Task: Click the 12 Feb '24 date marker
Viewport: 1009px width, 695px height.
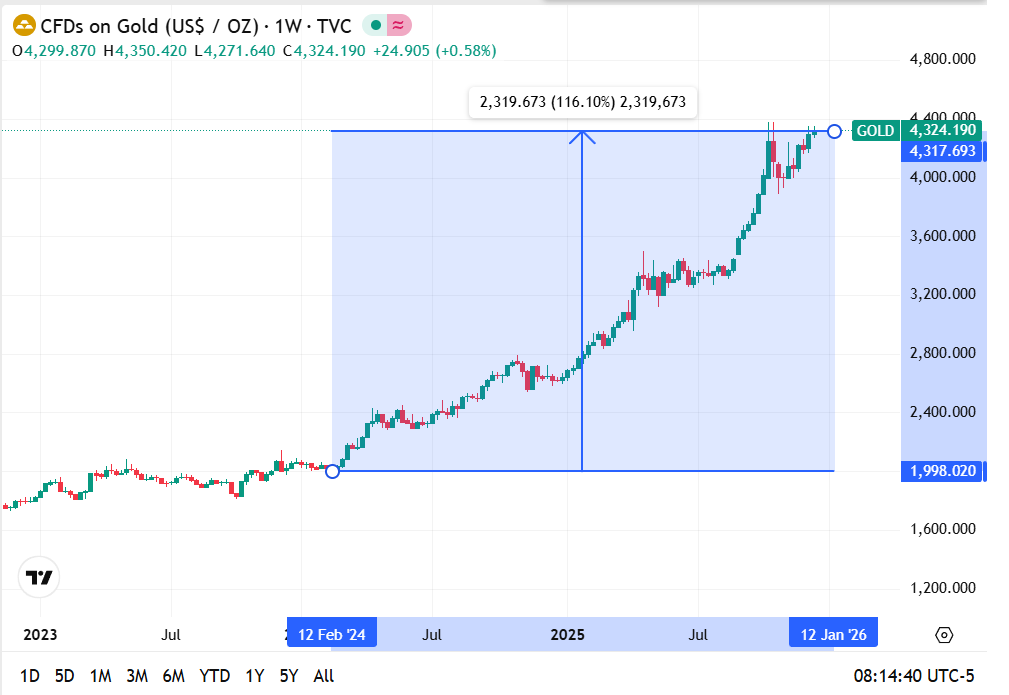Action: point(332,634)
